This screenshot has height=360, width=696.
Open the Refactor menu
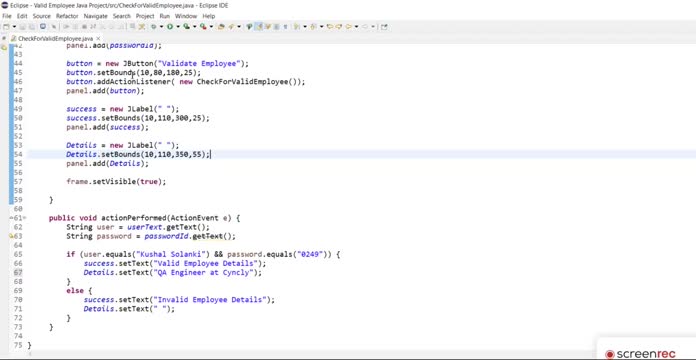[x=67, y=16]
